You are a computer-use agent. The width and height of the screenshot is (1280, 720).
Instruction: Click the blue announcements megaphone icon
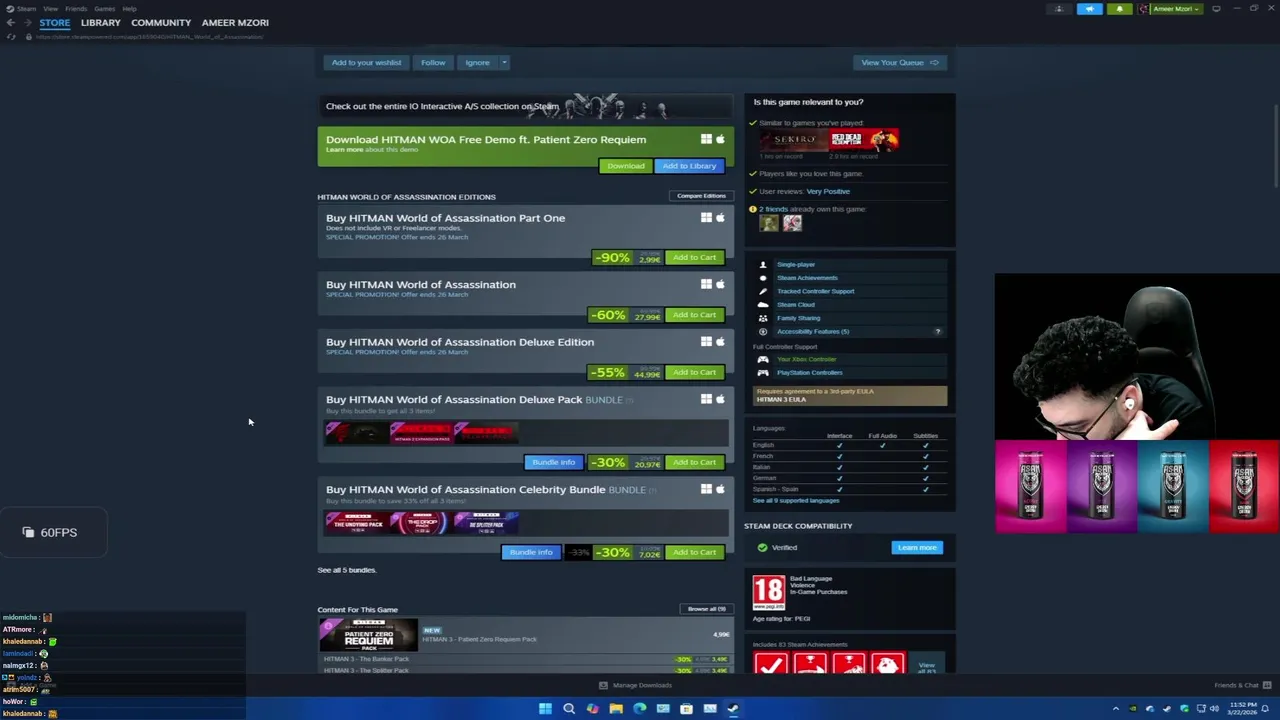coord(1090,9)
